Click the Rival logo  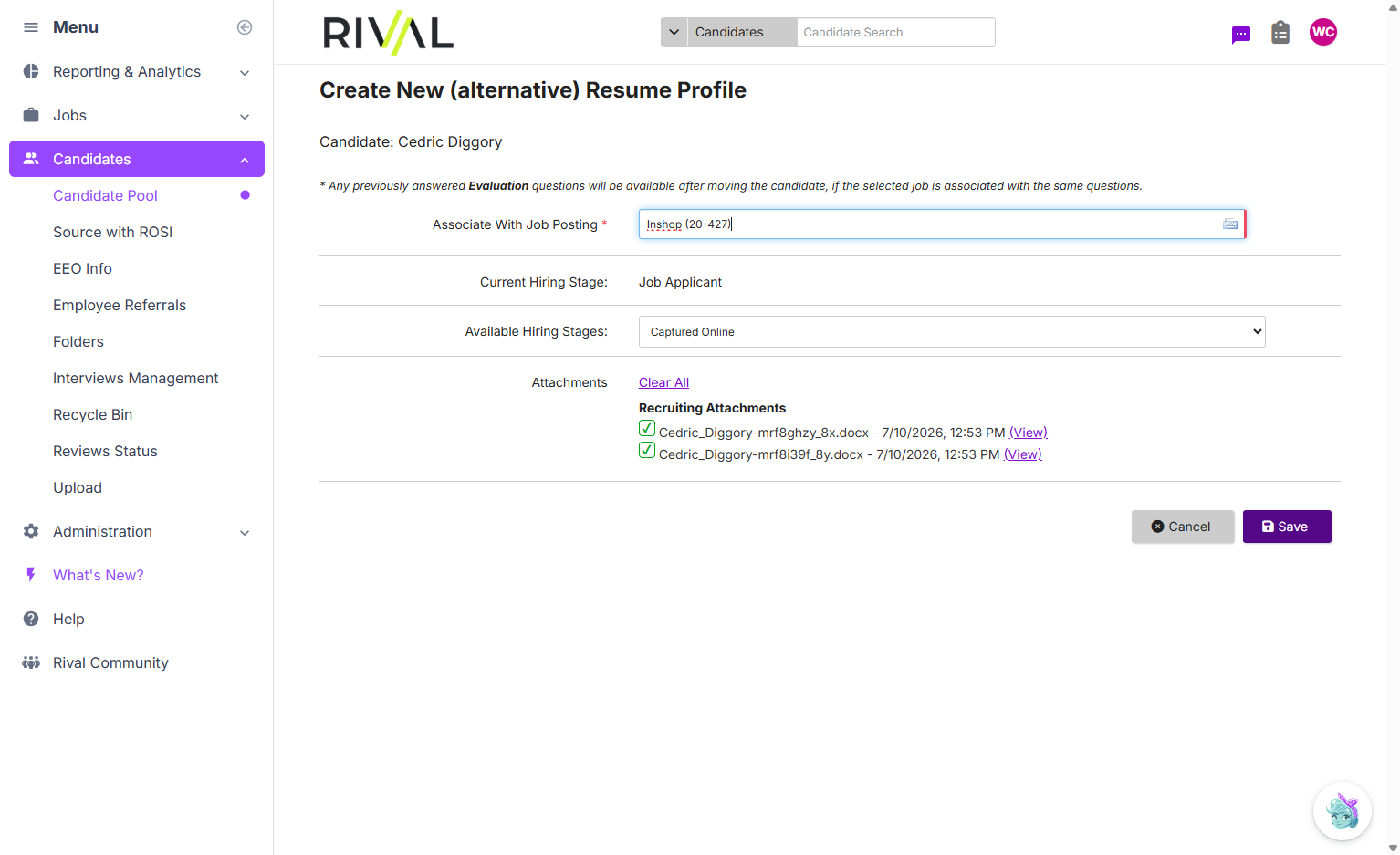(x=388, y=34)
